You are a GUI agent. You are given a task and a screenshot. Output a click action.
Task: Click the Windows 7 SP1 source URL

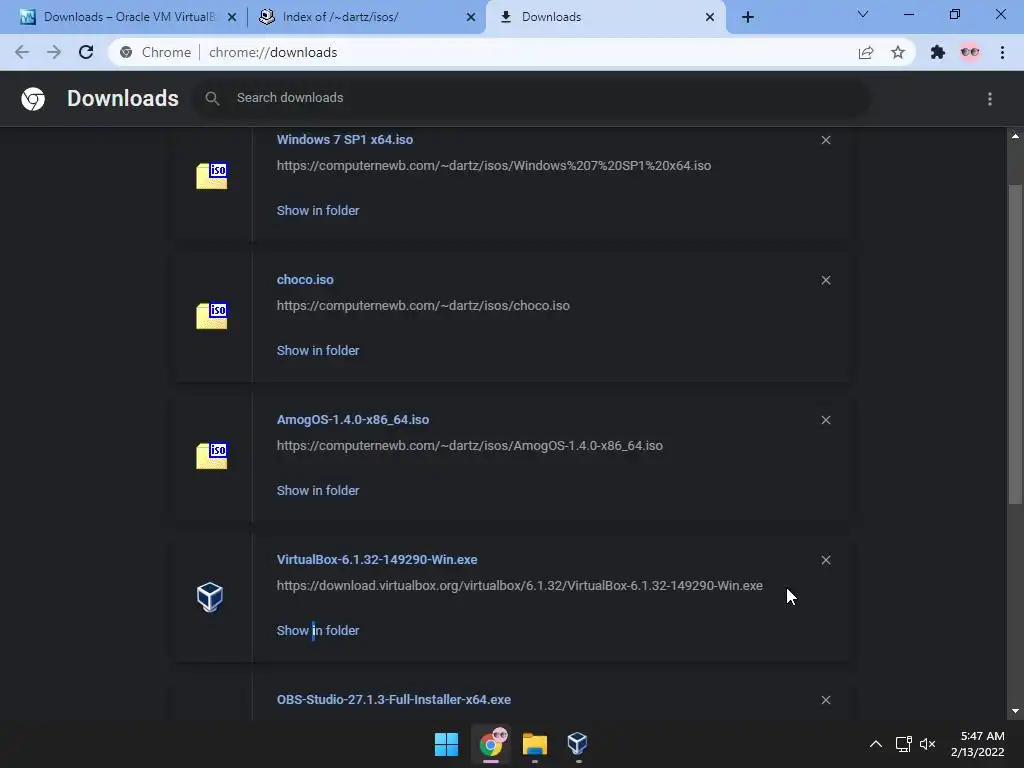click(494, 166)
